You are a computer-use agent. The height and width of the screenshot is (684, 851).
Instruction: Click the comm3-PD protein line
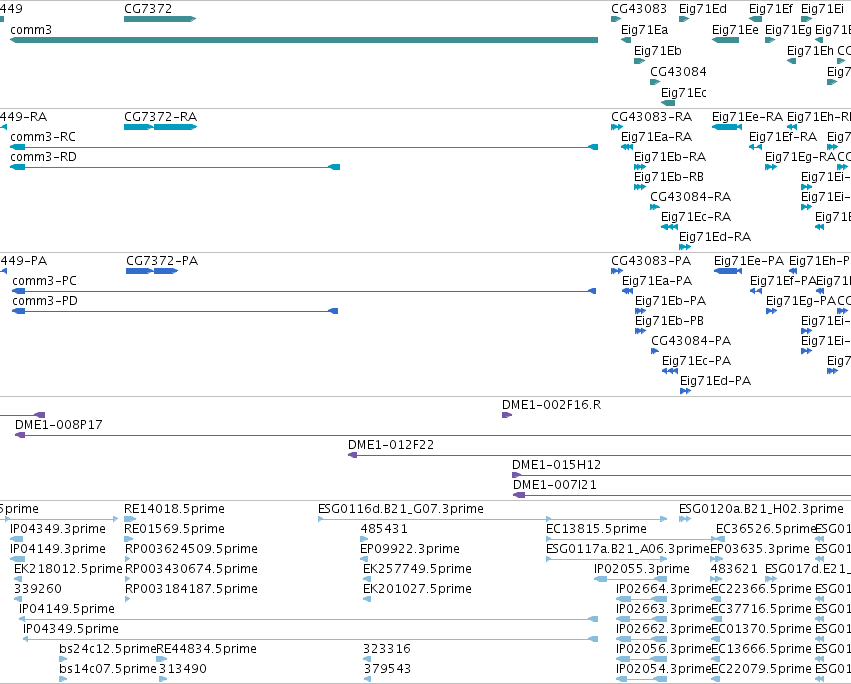[175, 311]
